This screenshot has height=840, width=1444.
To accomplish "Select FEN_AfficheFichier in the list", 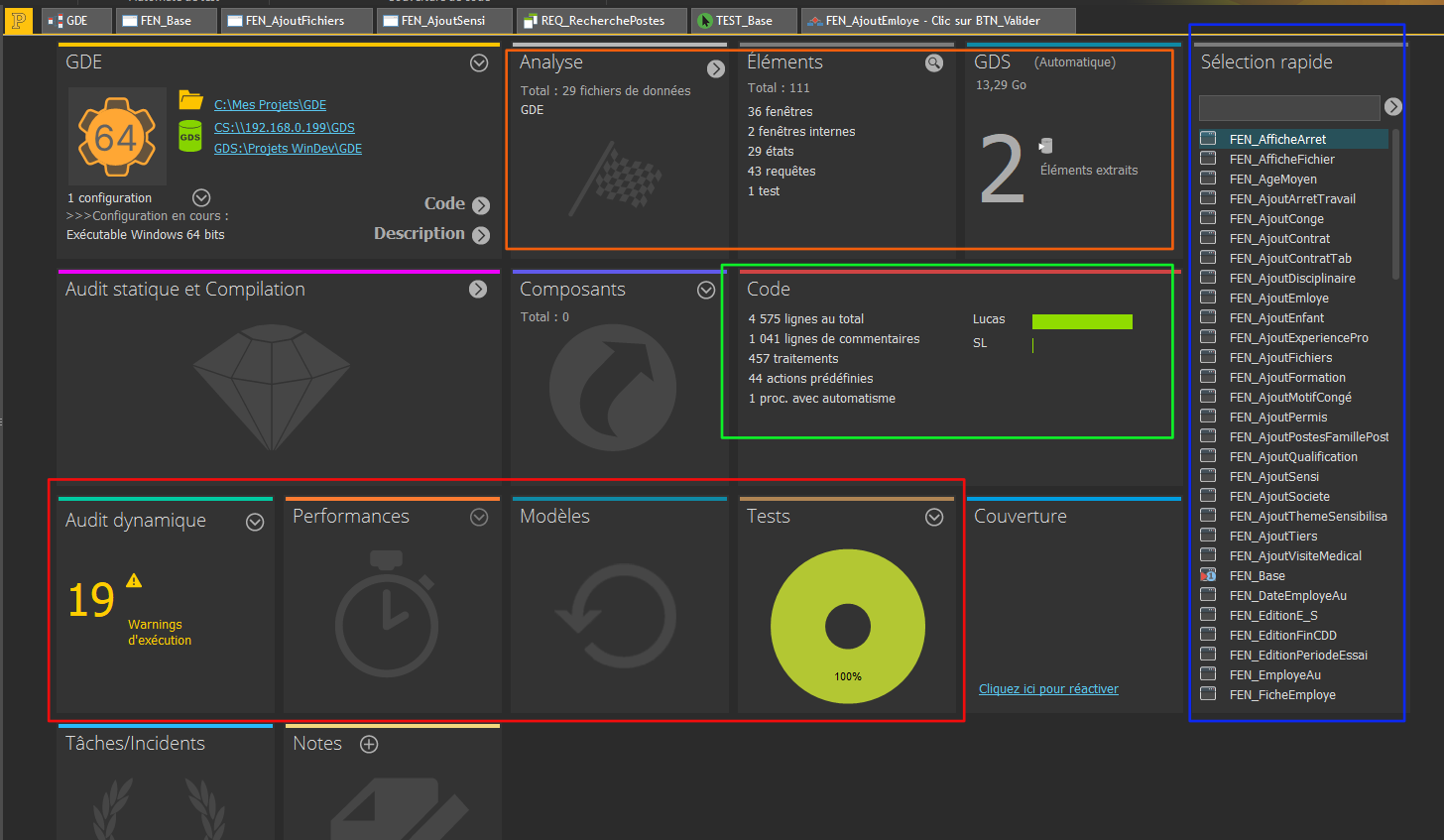I will 1293,159.
